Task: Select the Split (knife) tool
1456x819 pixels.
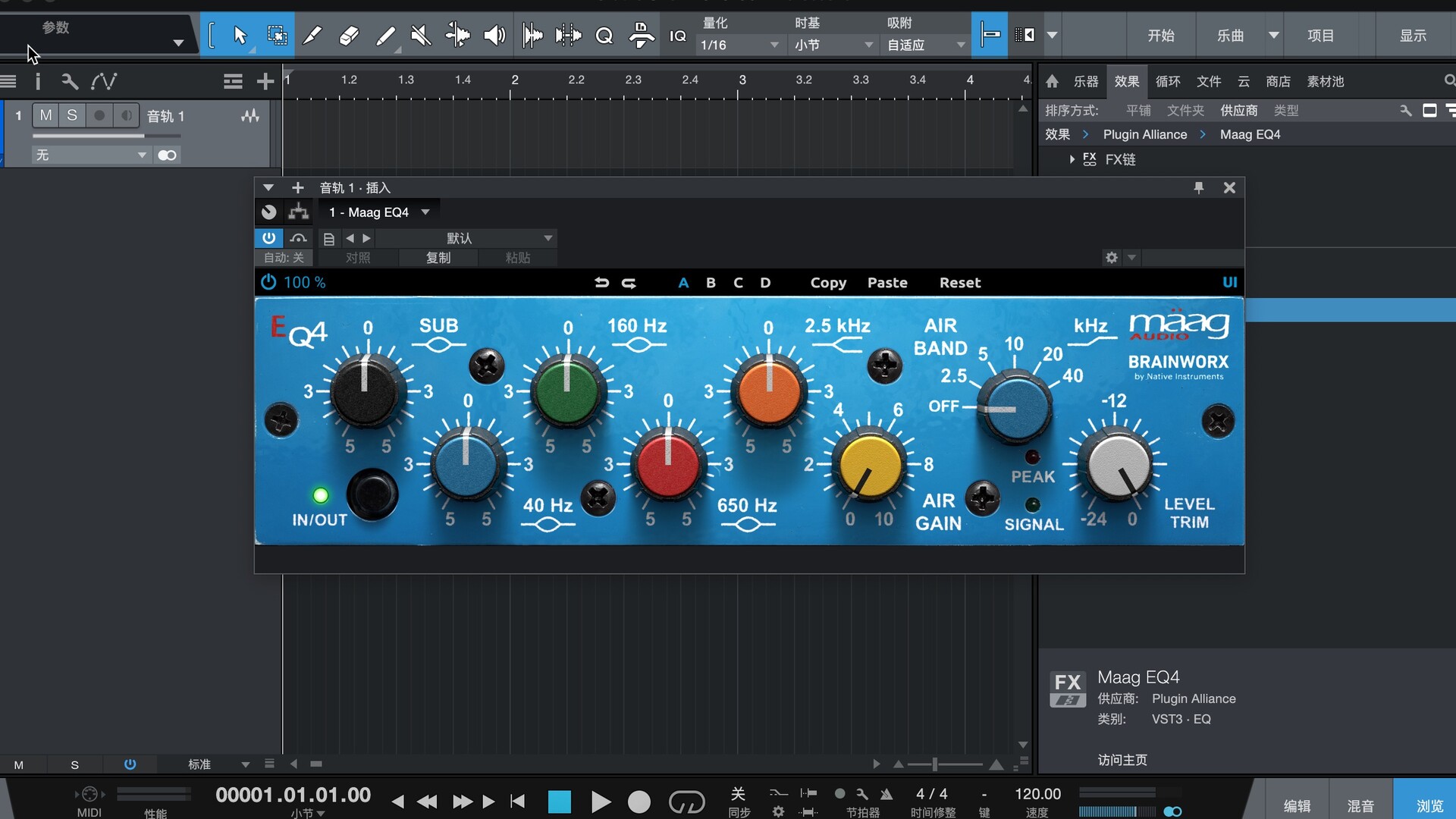Action: (312, 36)
